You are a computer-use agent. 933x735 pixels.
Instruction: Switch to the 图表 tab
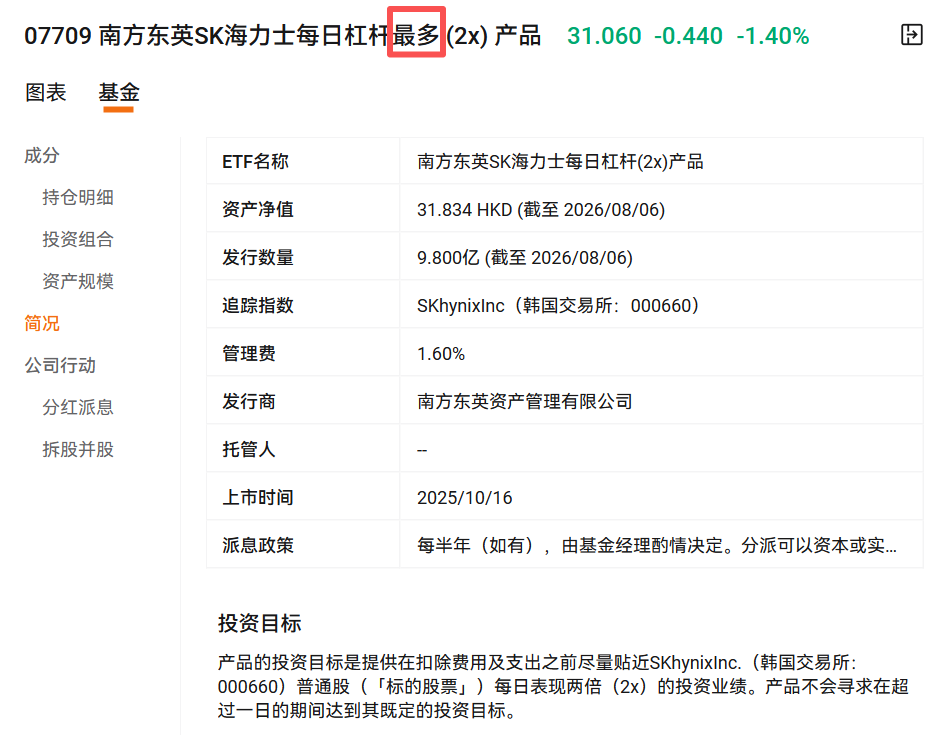point(46,92)
